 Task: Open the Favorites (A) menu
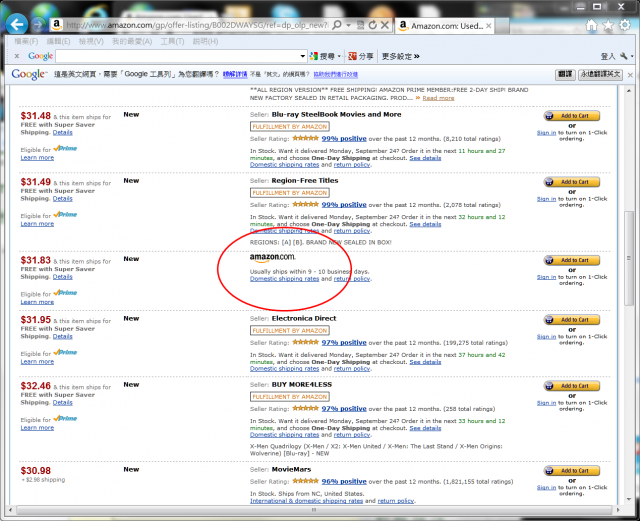[132, 41]
